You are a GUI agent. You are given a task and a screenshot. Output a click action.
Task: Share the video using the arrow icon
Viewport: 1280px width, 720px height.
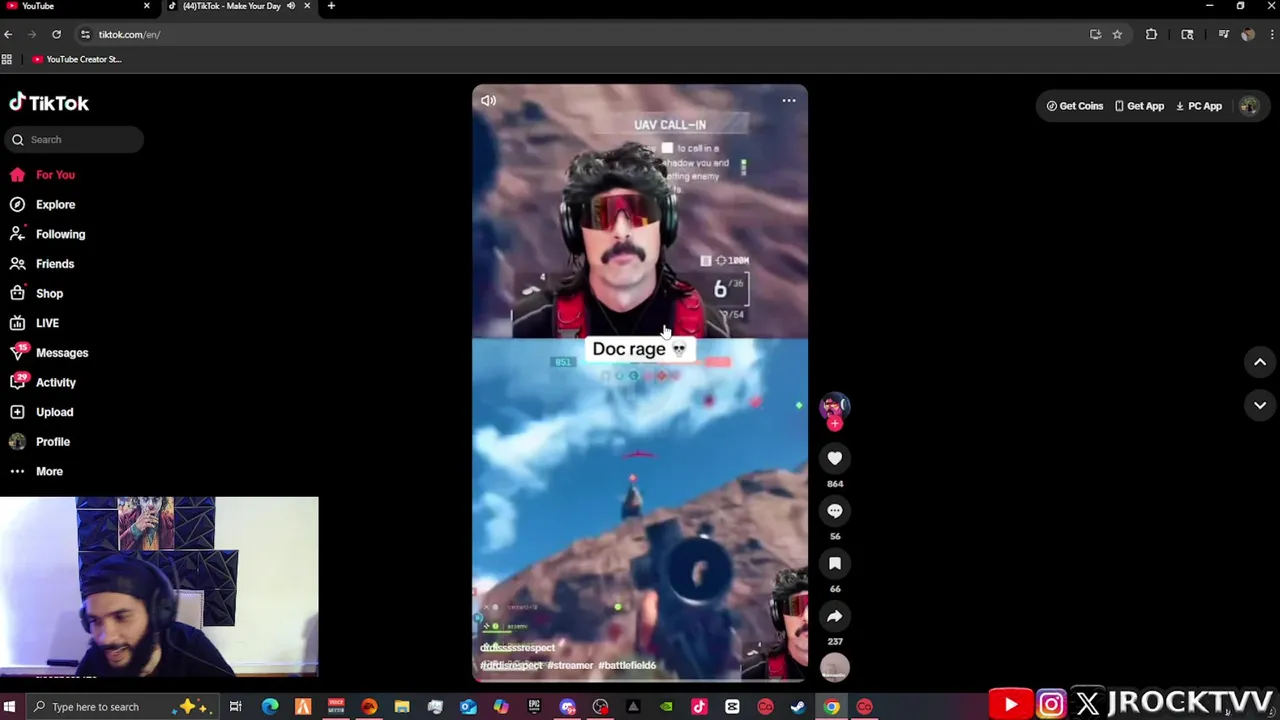(835, 616)
